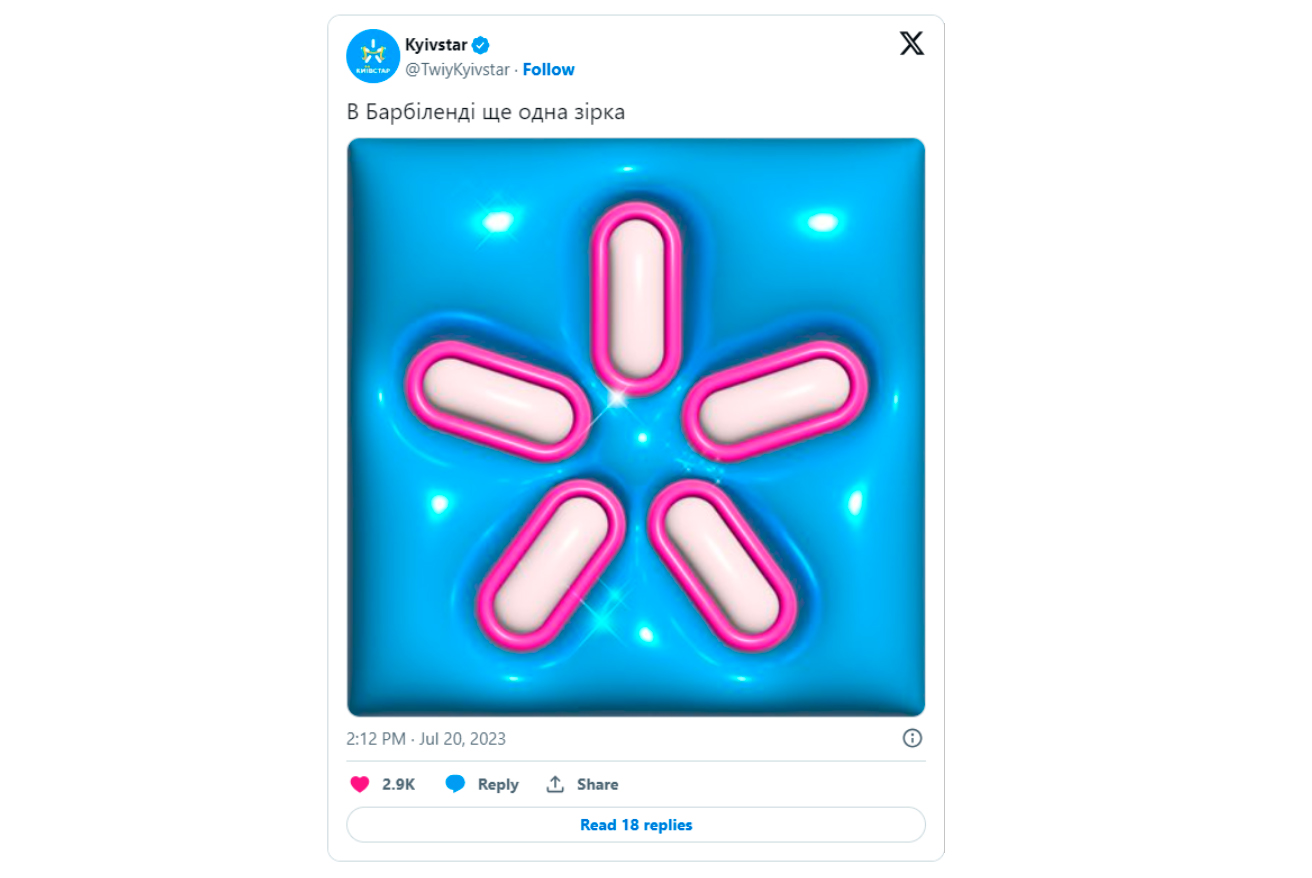Click the 2.9K likes count

[398, 784]
